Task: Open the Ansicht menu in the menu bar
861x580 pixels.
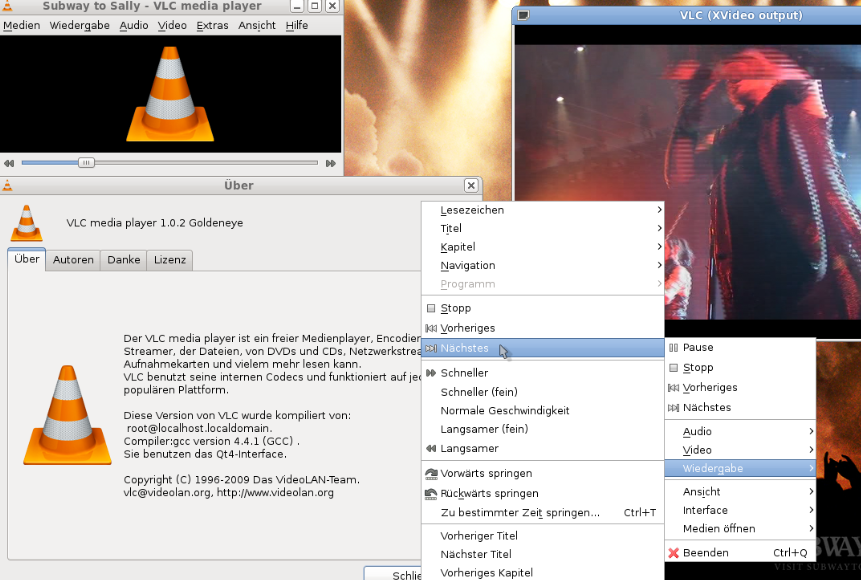Action: click(x=256, y=25)
